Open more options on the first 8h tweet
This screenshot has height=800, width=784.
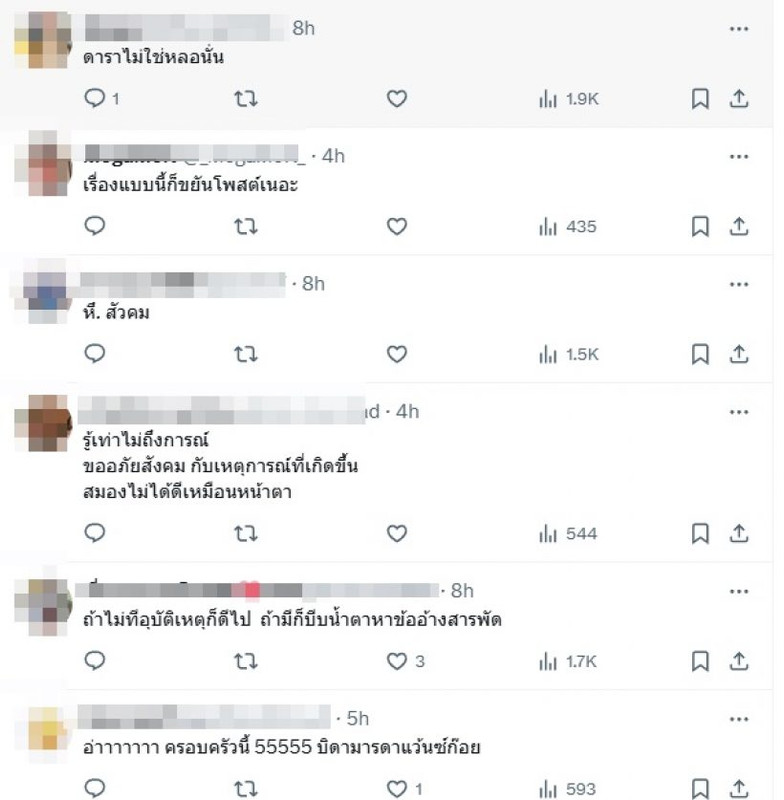coord(739,29)
